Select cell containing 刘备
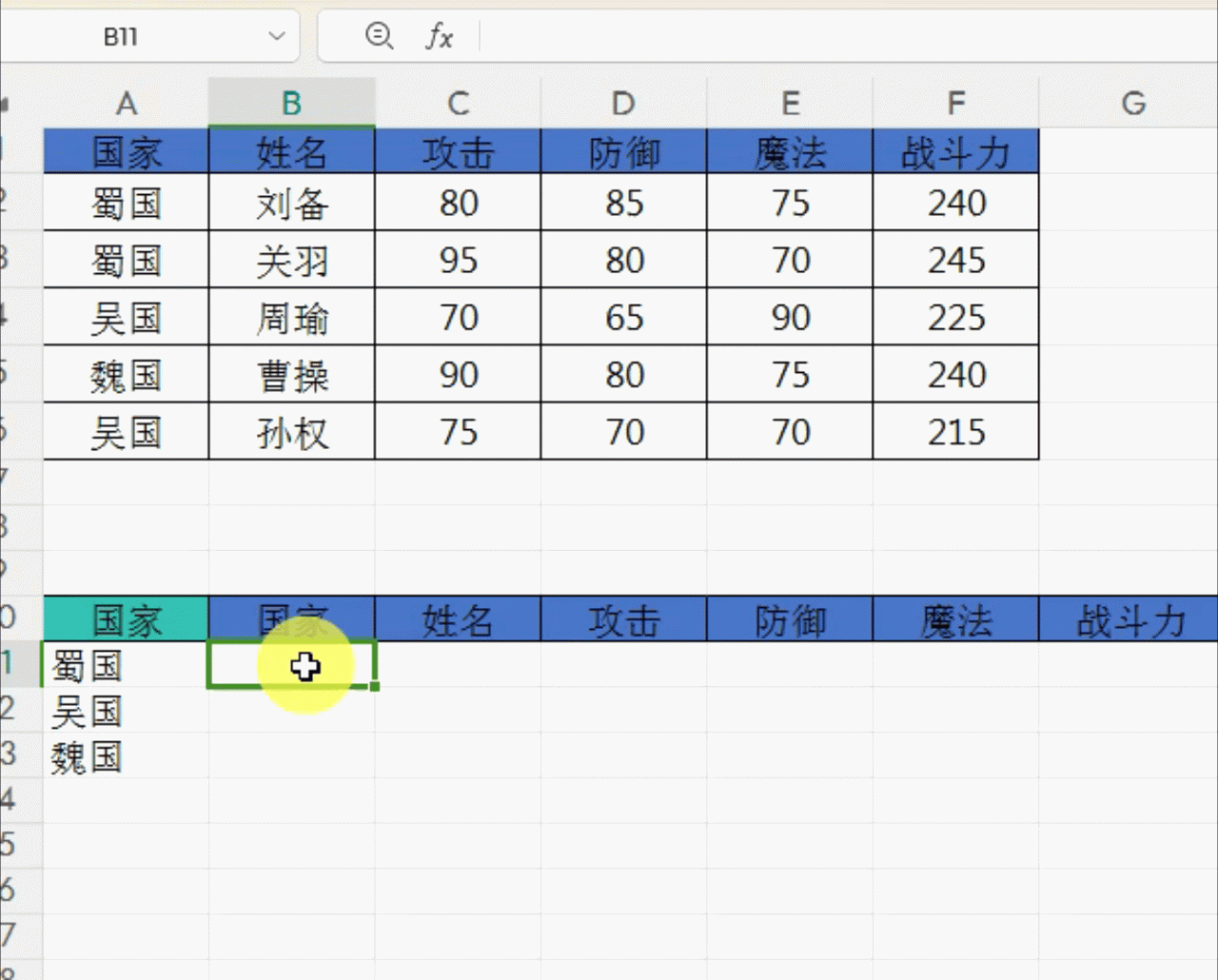 point(291,203)
